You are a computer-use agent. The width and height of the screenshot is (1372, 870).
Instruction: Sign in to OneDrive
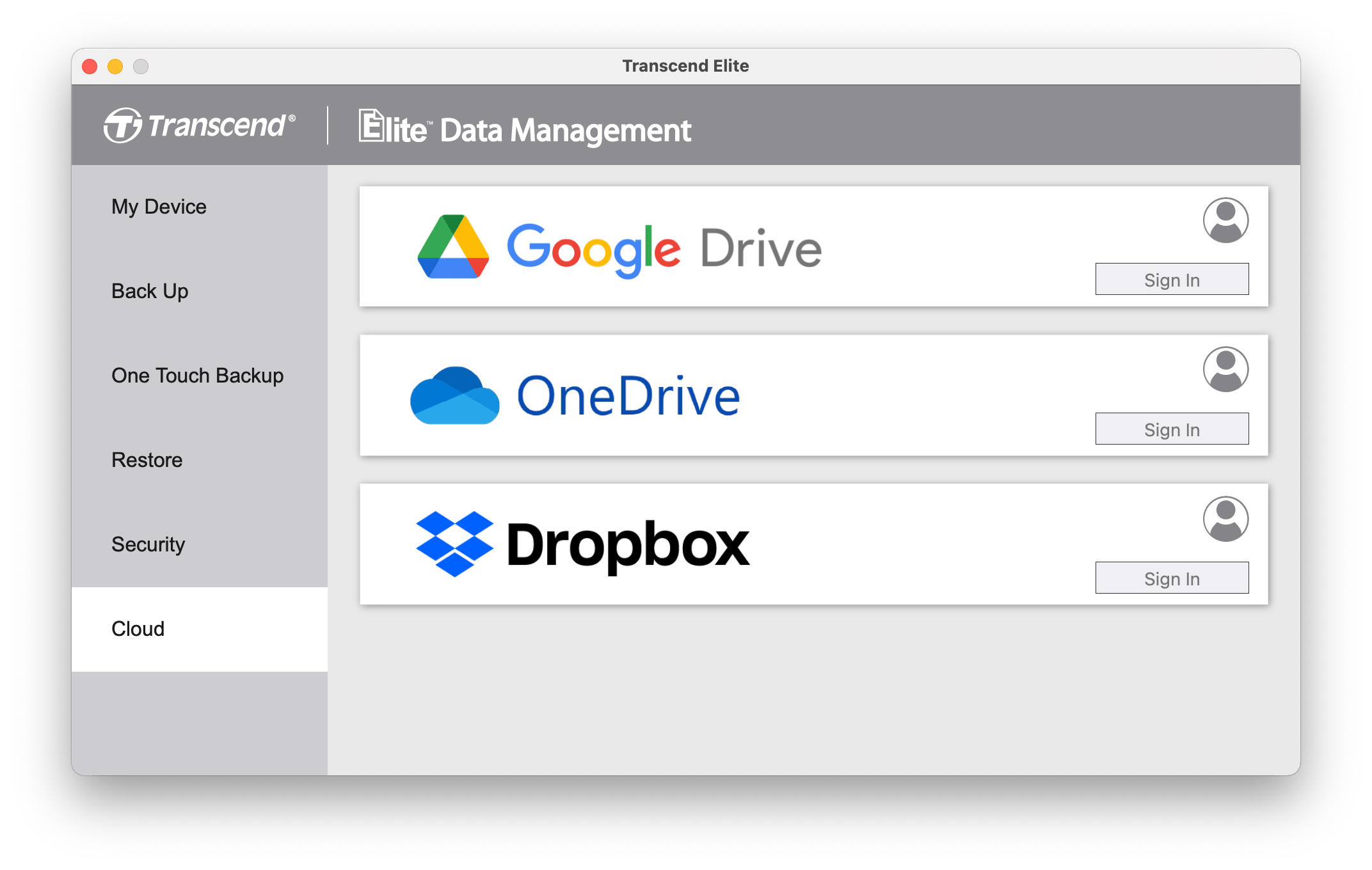tap(1172, 429)
